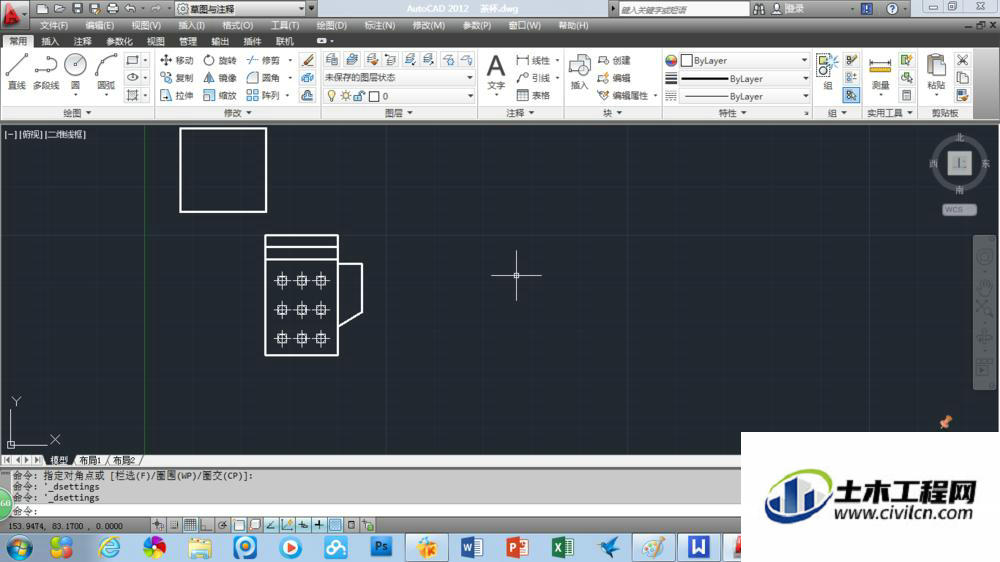Image resolution: width=1000 pixels, height=562 pixels.
Task: Switch to the 参数化 ribbon tab
Action: 119,41
